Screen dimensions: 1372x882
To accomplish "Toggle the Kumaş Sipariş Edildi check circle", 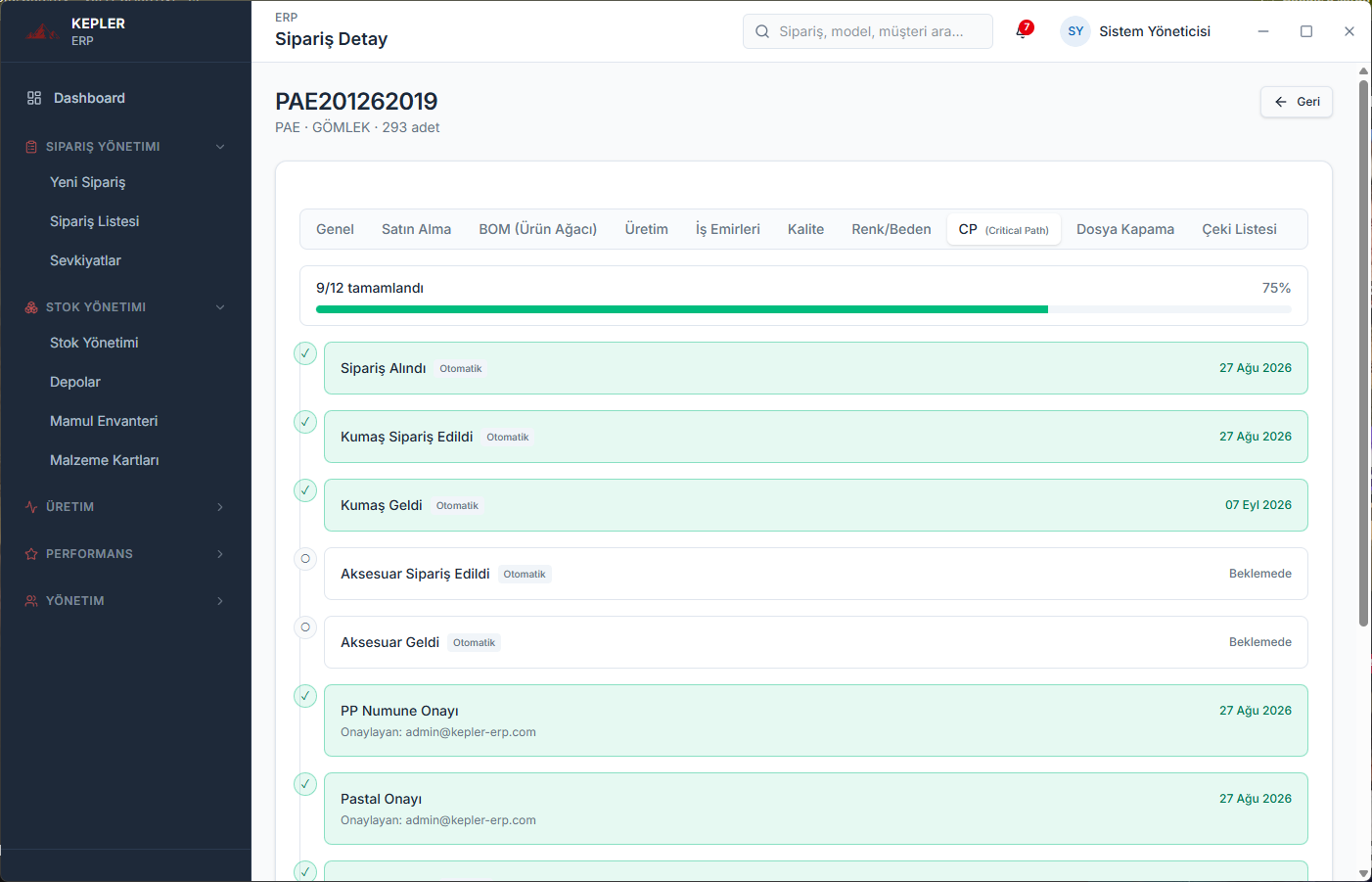I will (x=305, y=422).
